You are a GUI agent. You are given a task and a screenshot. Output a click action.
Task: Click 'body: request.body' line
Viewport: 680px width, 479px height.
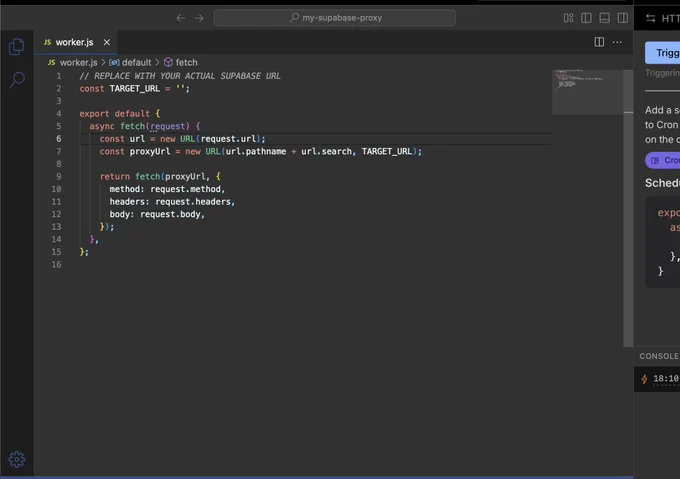tap(157, 214)
